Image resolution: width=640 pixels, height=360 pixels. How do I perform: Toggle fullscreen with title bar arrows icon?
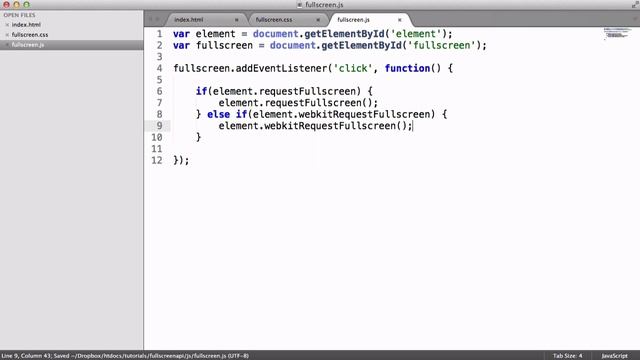(x=635, y=5)
